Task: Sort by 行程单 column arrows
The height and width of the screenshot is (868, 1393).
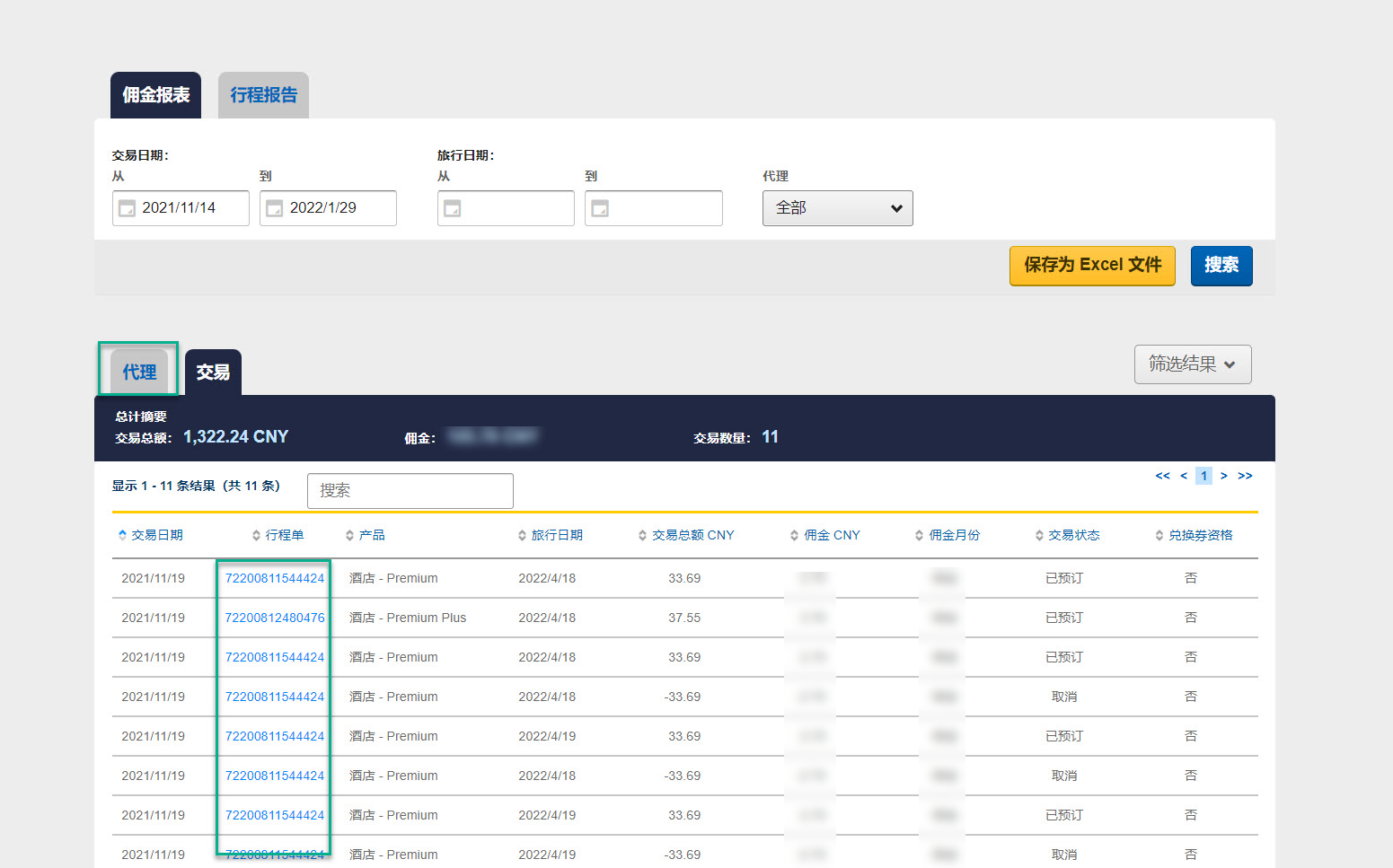Action: pos(256,535)
